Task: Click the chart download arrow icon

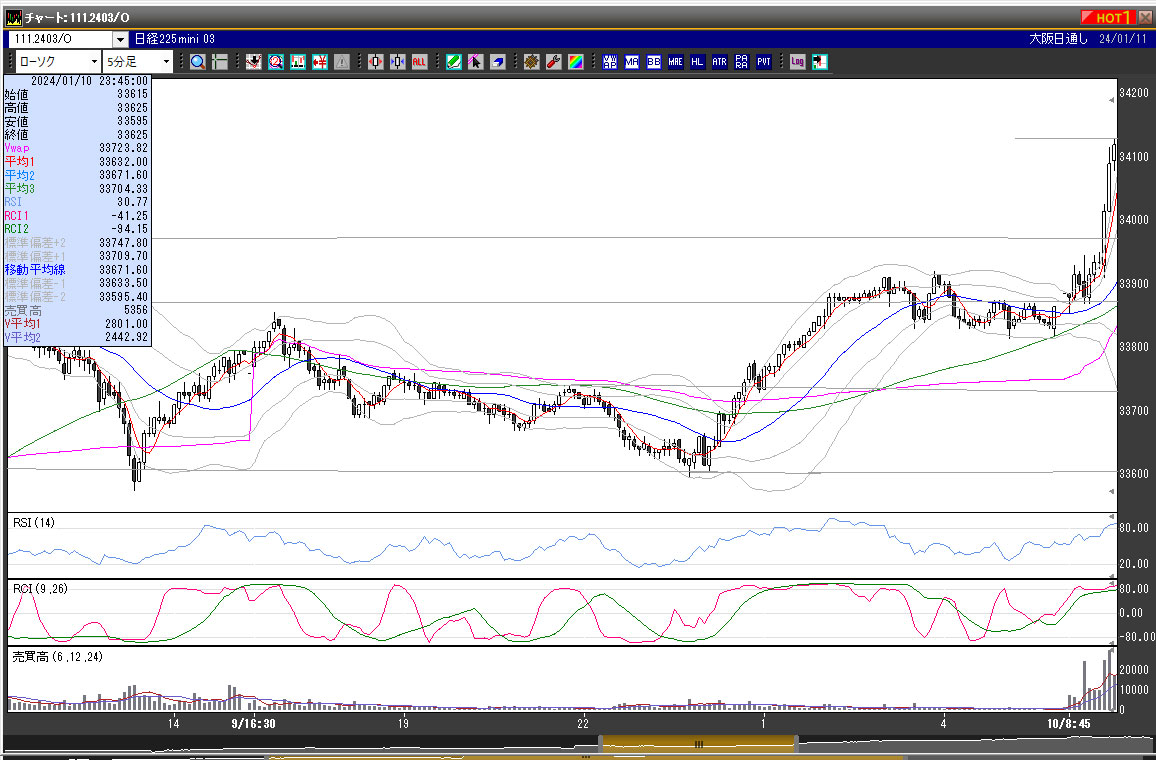Action: pos(254,62)
